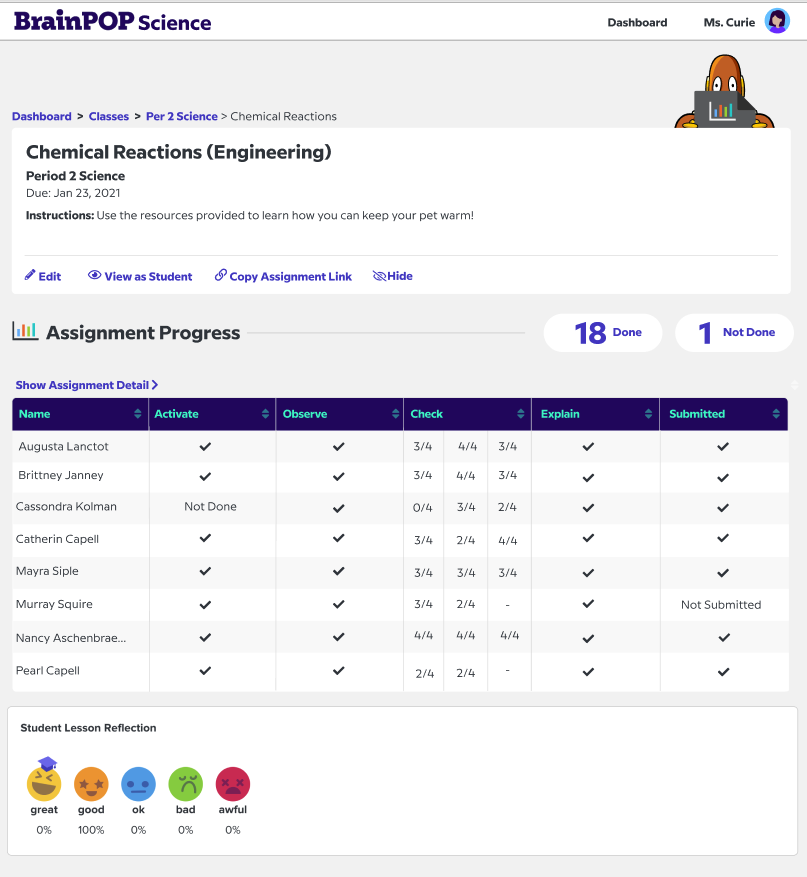This screenshot has height=877, width=807.
Task: Click Augusta Lanctot student name
Action: (x=63, y=446)
